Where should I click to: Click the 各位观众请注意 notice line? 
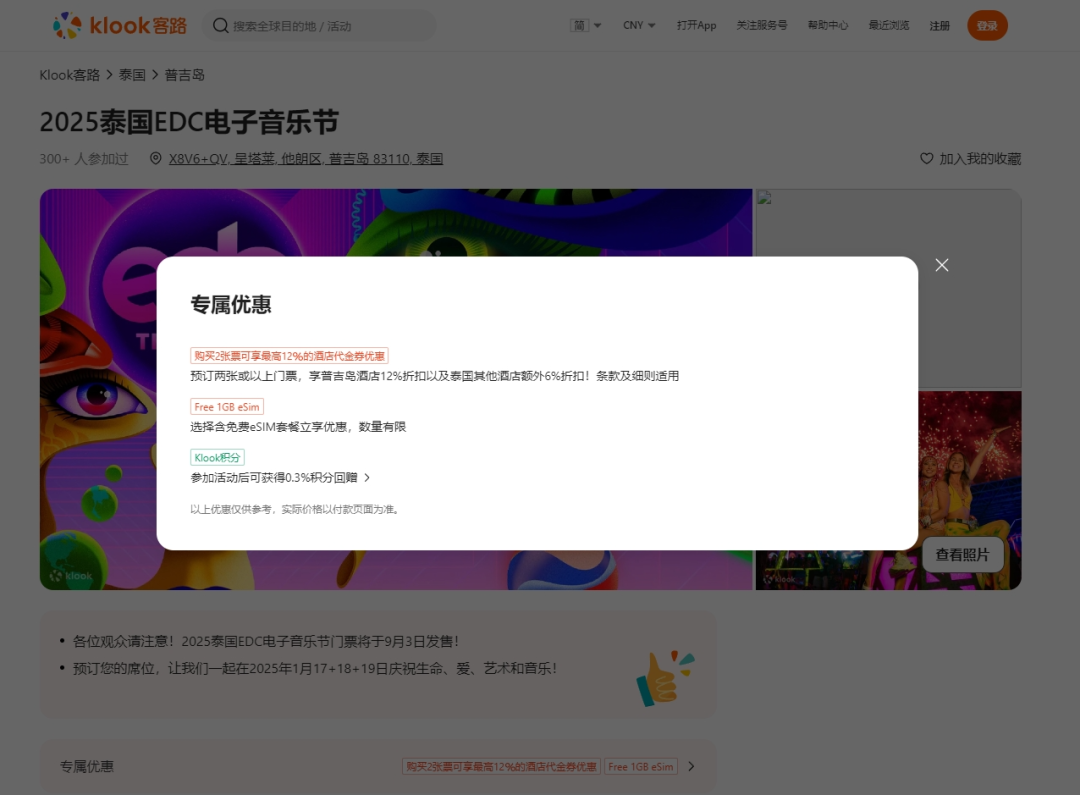pyautogui.click(x=267, y=641)
